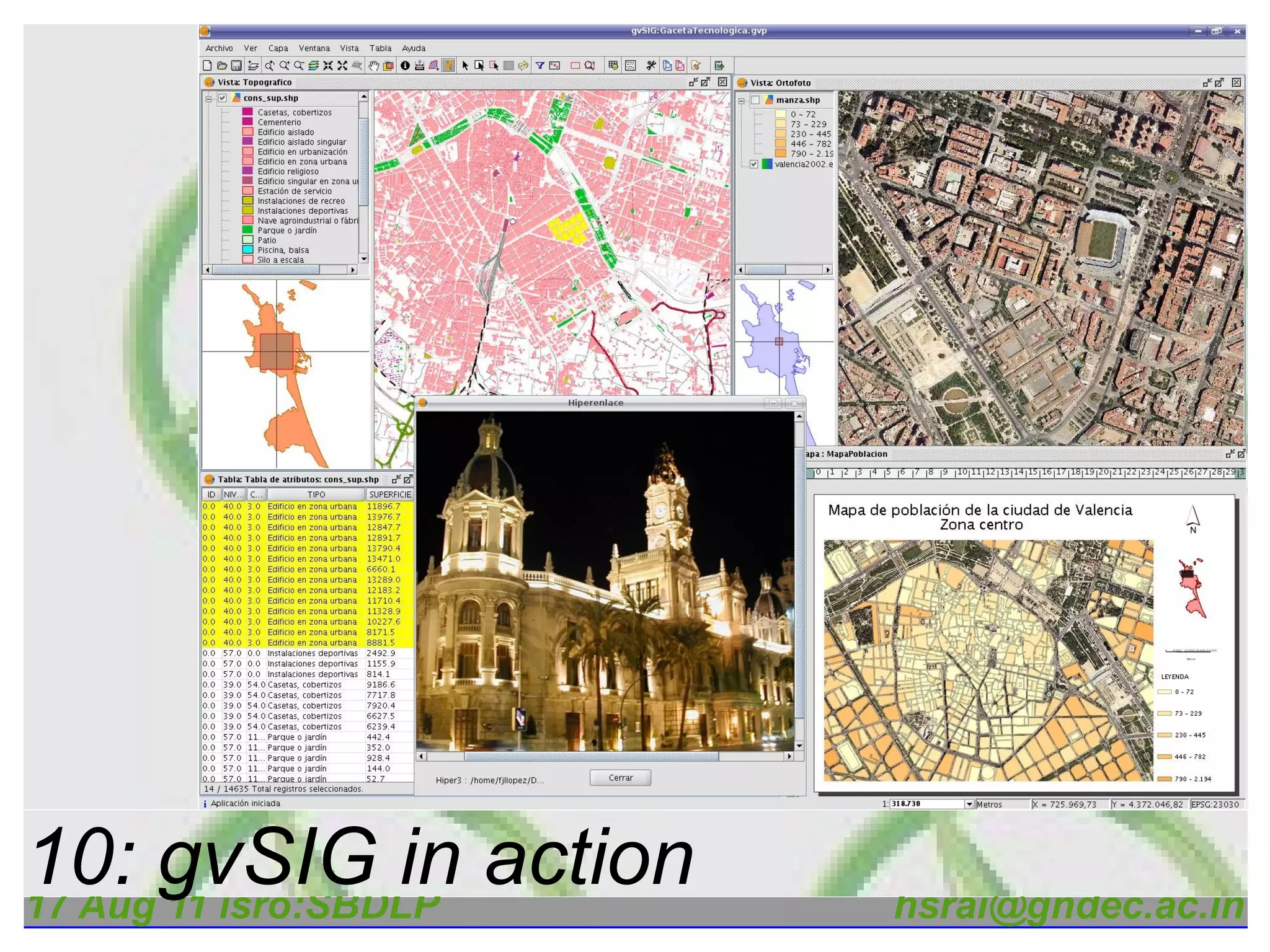
Task: Select the Measure Distance ruler tool
Action: 420,66
